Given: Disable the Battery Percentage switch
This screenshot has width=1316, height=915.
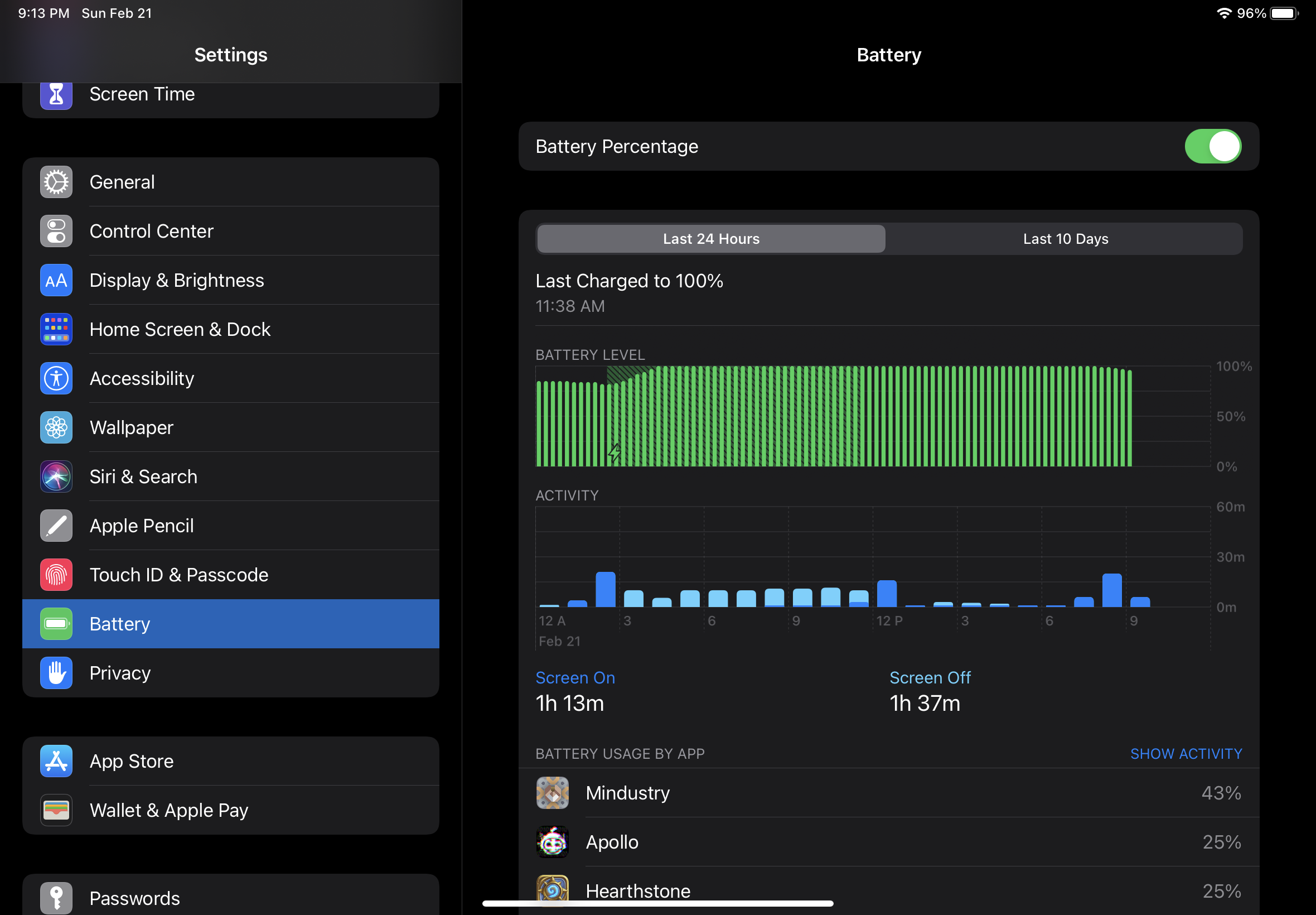Looking at the screenshot, I should [x=1212, y=146].
